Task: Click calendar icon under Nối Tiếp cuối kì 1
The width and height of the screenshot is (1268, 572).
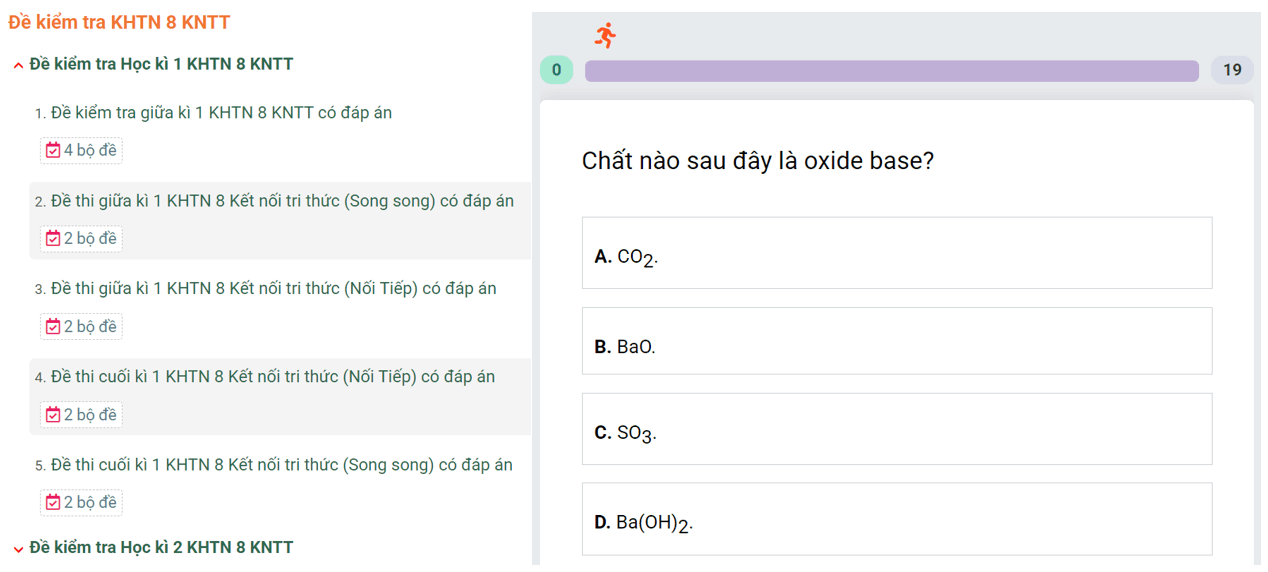Action: (x=53, y=415)
